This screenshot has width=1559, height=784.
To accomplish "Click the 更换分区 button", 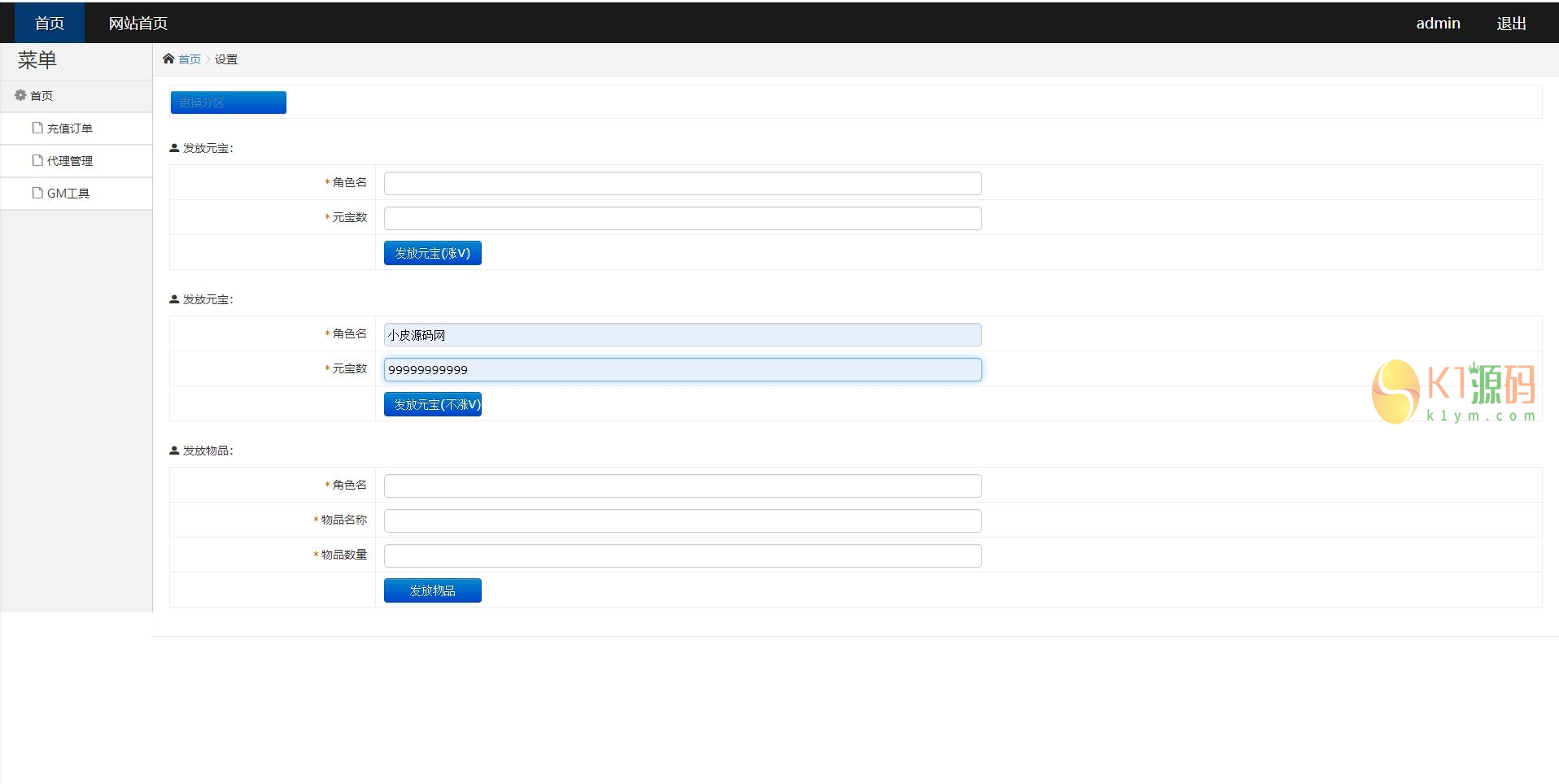I will (x=228, y=102).
